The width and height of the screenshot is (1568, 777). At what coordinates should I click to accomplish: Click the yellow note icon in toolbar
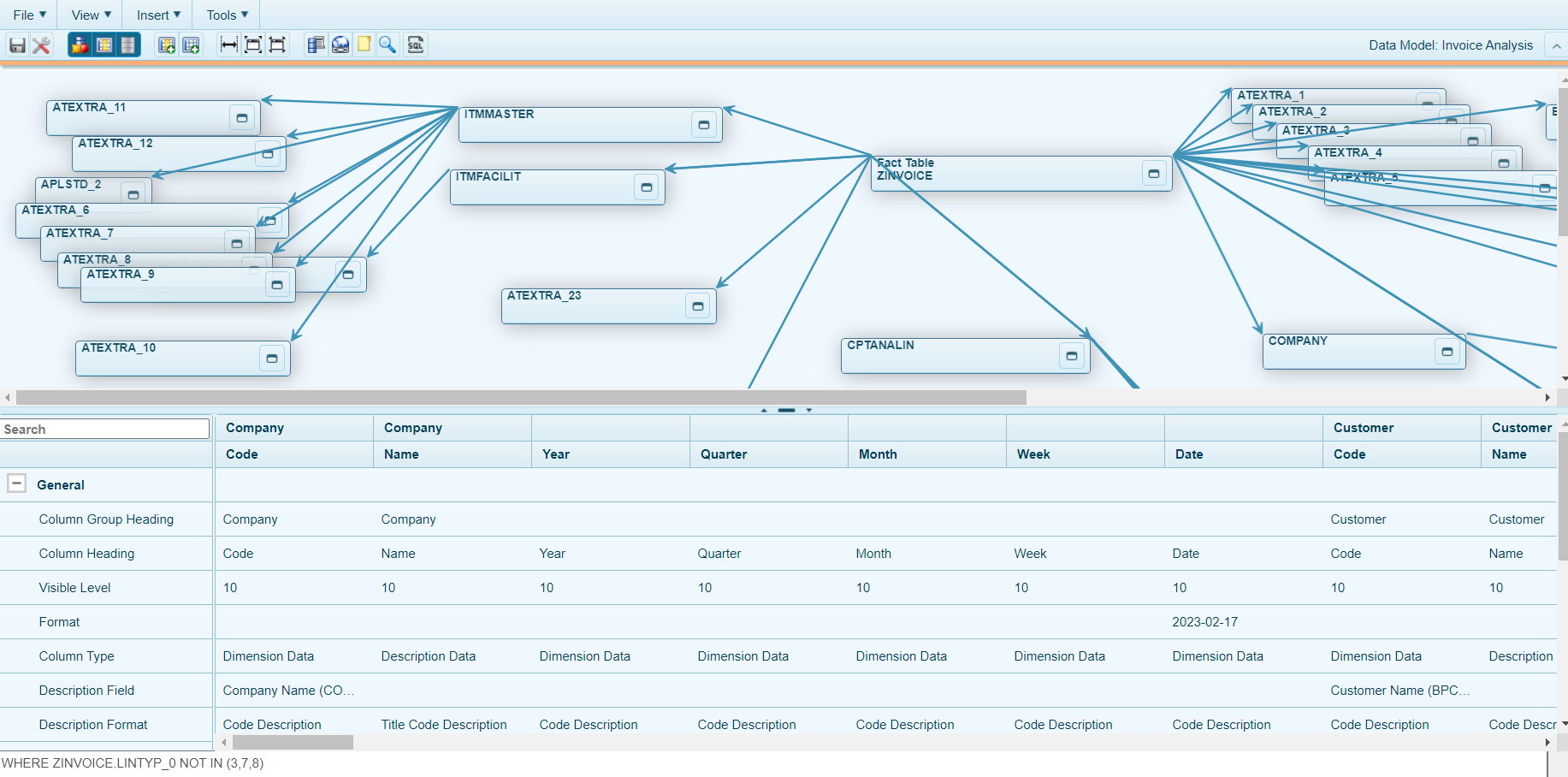pyautogui.click(x=364, y=44)
